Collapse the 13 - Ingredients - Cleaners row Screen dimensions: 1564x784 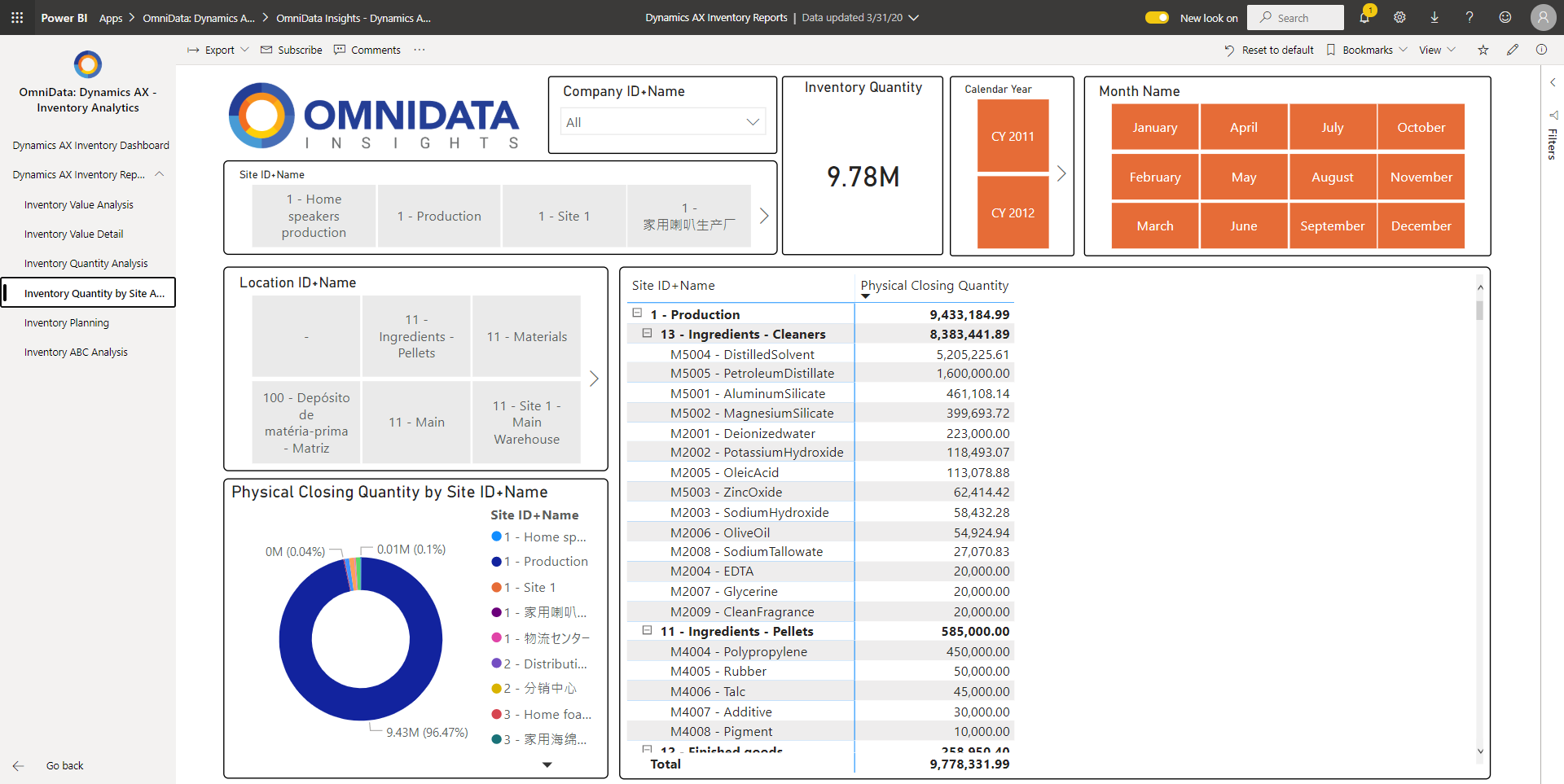coord(647,333)
